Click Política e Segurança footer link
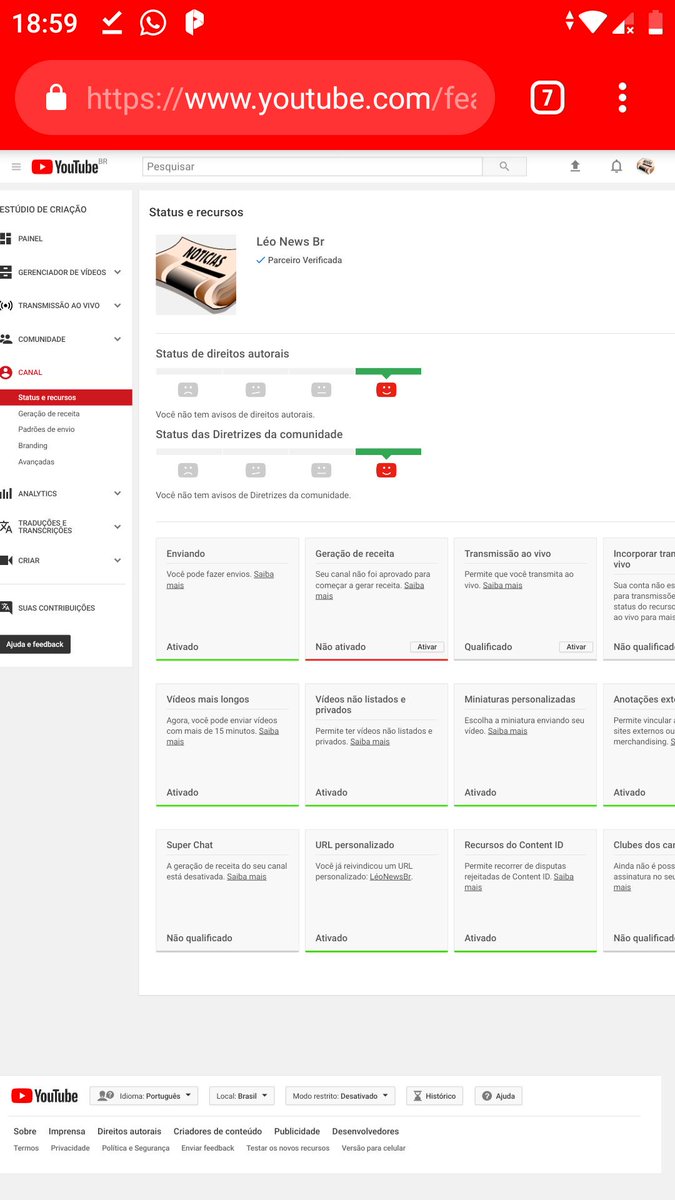 coord(136,1148)
